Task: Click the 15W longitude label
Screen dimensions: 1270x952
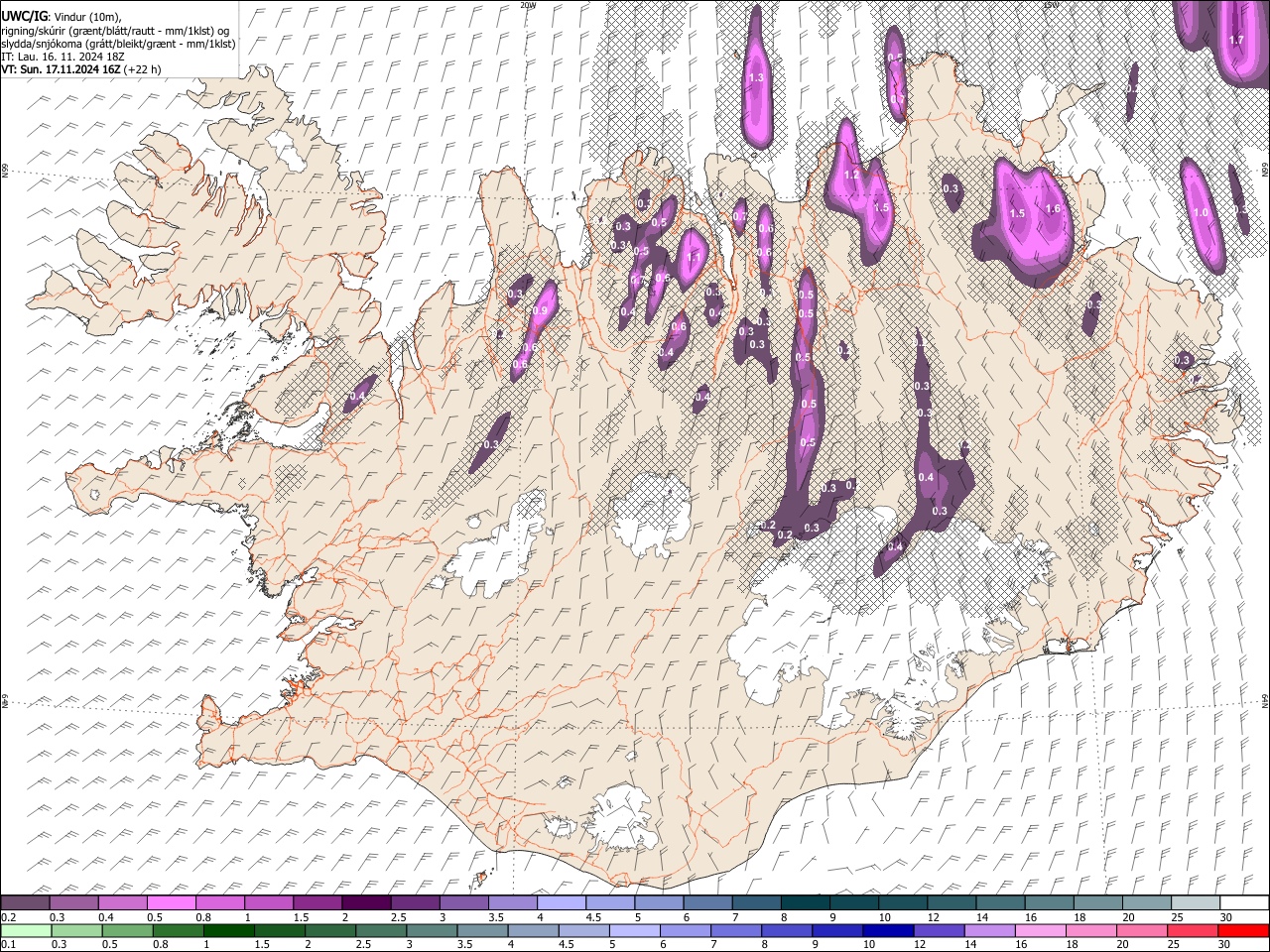Action: tap(1050, 5)
